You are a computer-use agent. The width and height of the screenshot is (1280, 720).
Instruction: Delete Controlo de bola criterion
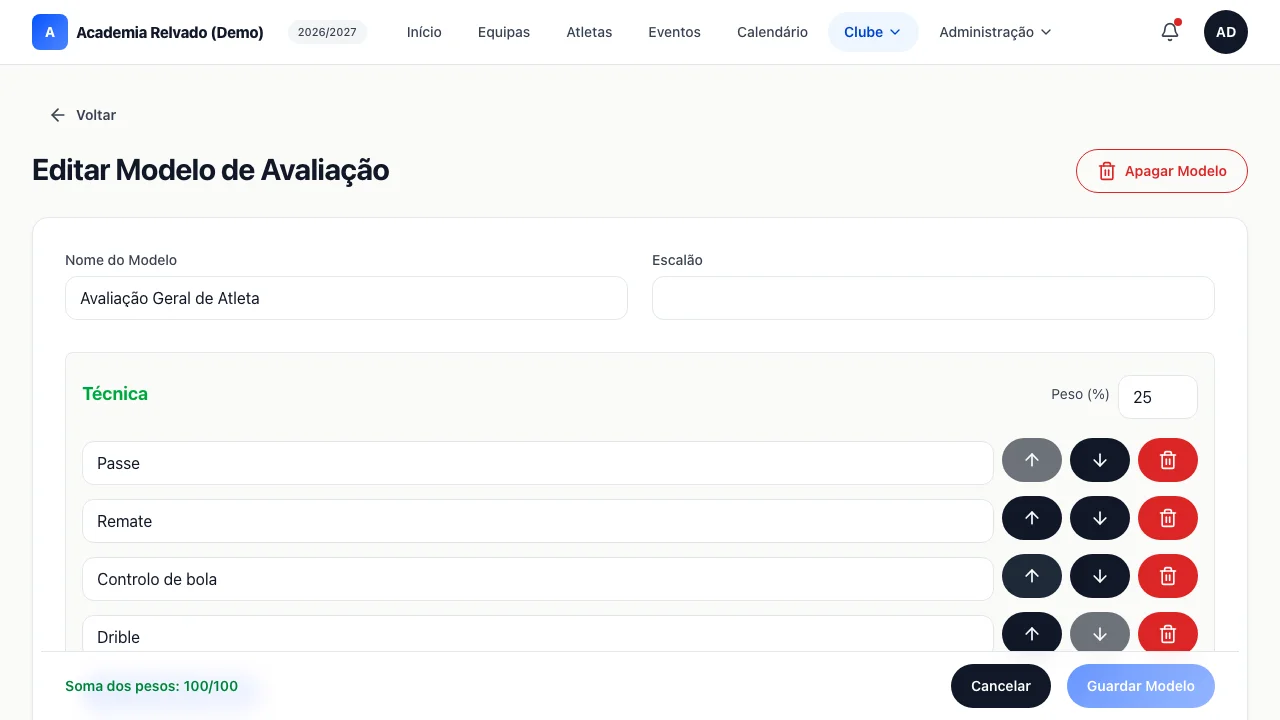(x=1168, y=576)
